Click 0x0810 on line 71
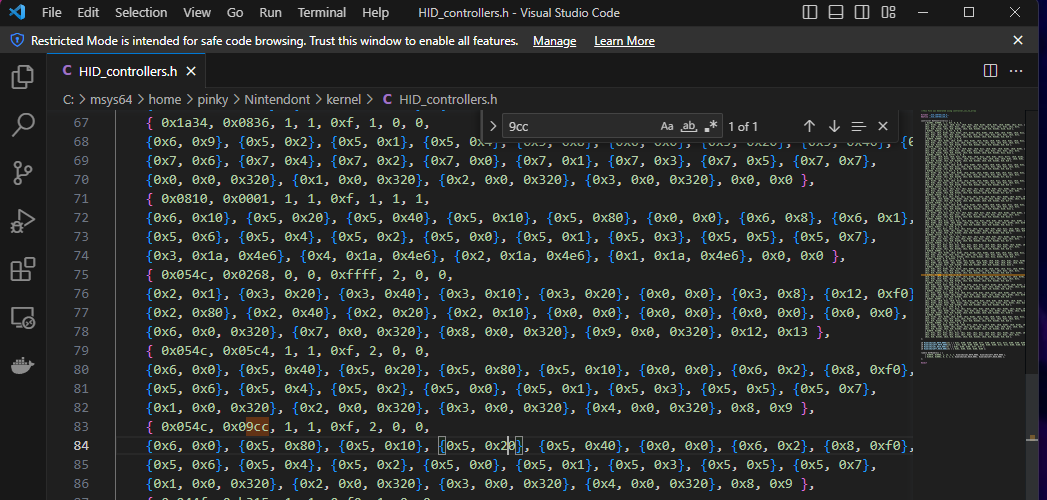The width and height of the screenshot is (1047, 500). [186, 199]
